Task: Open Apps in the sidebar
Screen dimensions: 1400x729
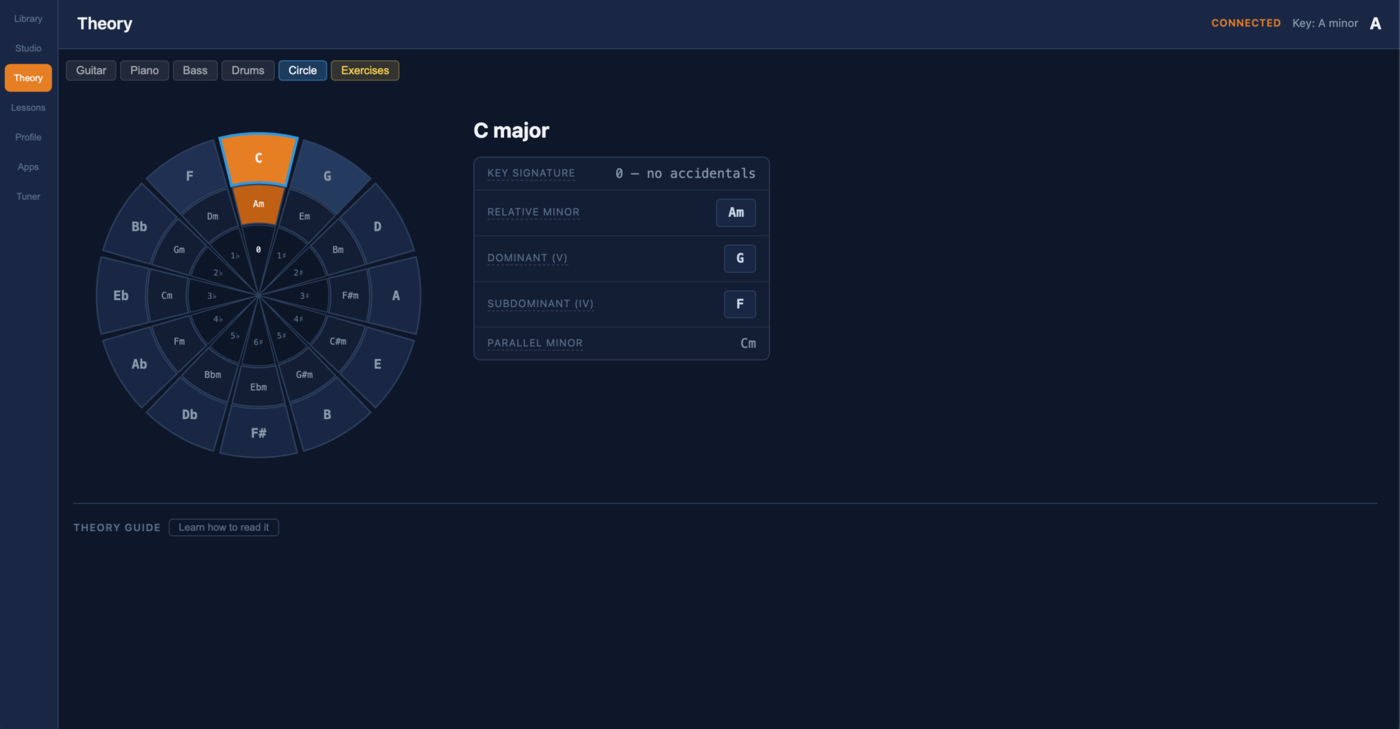Action: [28, 167]
